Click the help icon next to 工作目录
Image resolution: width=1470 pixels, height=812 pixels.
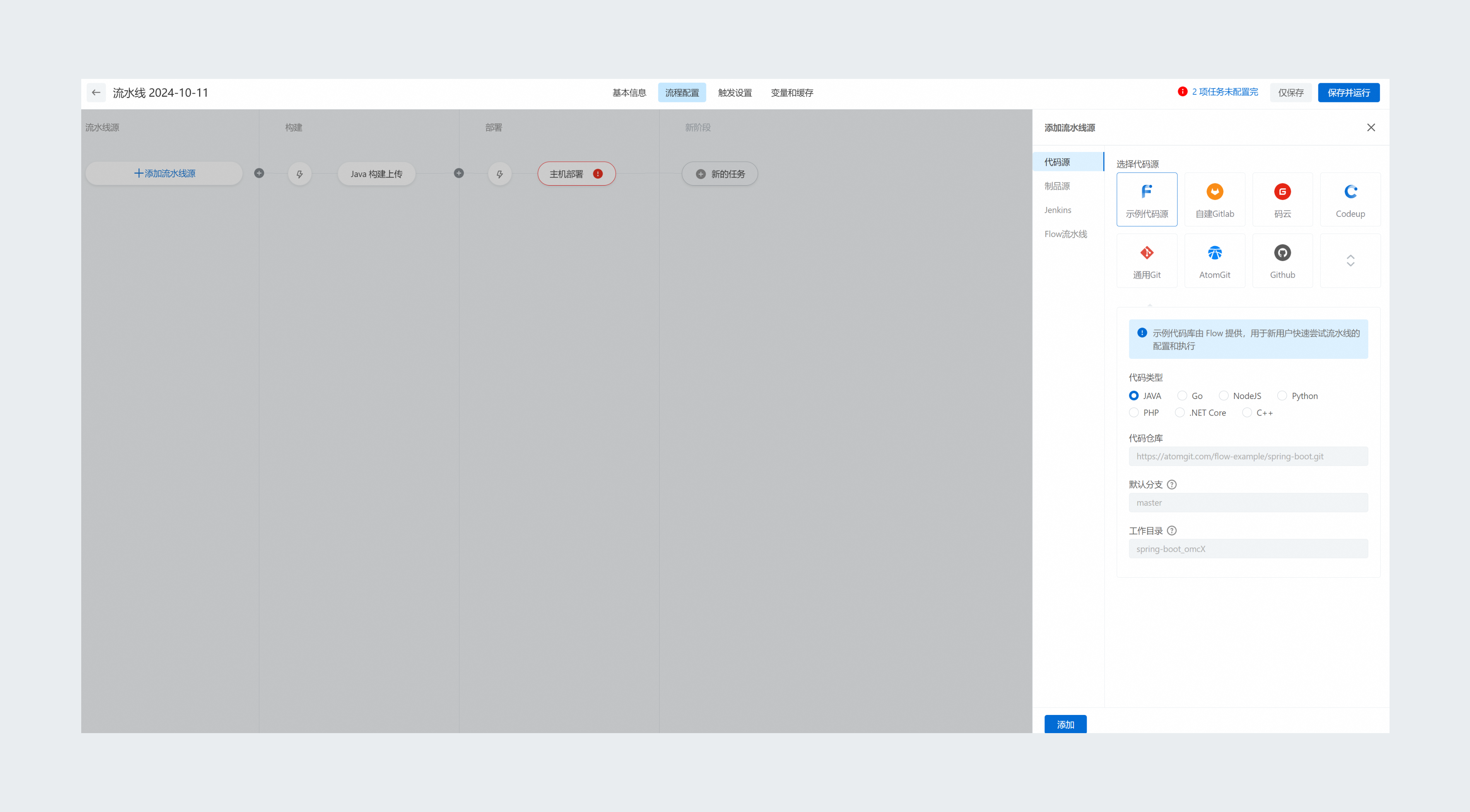click(x=1171, y=530)
